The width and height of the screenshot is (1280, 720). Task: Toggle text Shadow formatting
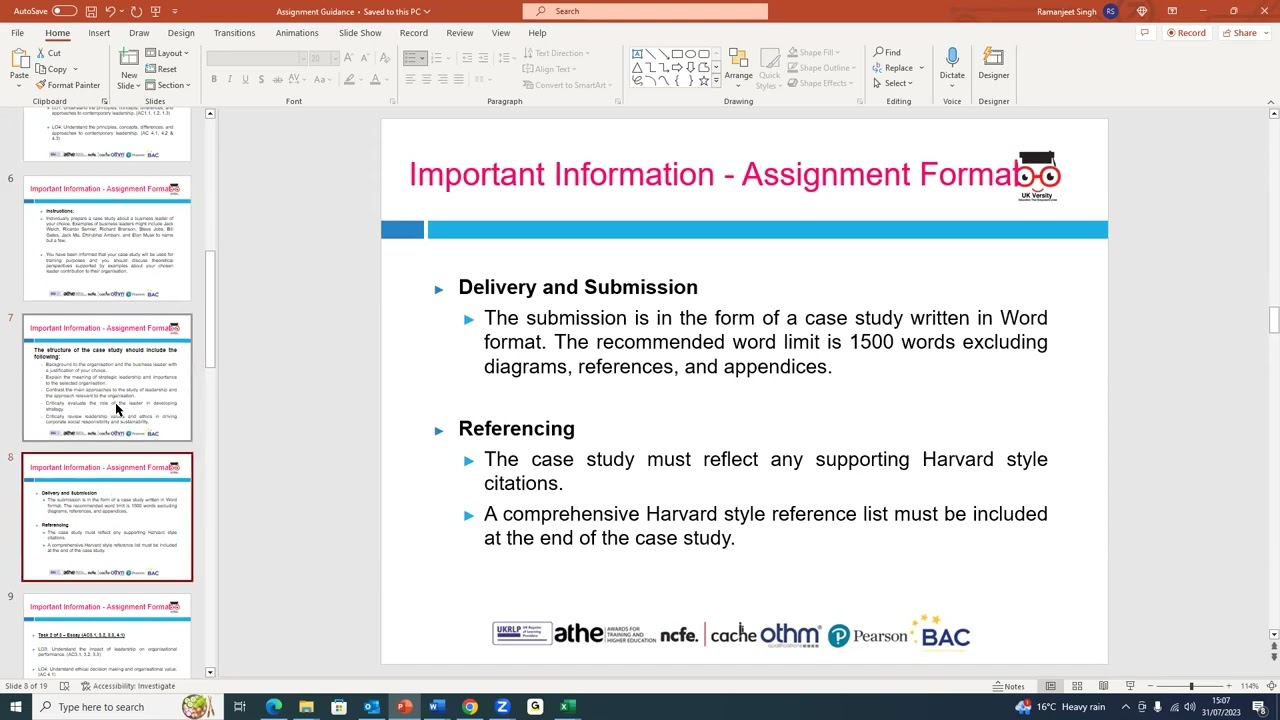pos(261,80)
